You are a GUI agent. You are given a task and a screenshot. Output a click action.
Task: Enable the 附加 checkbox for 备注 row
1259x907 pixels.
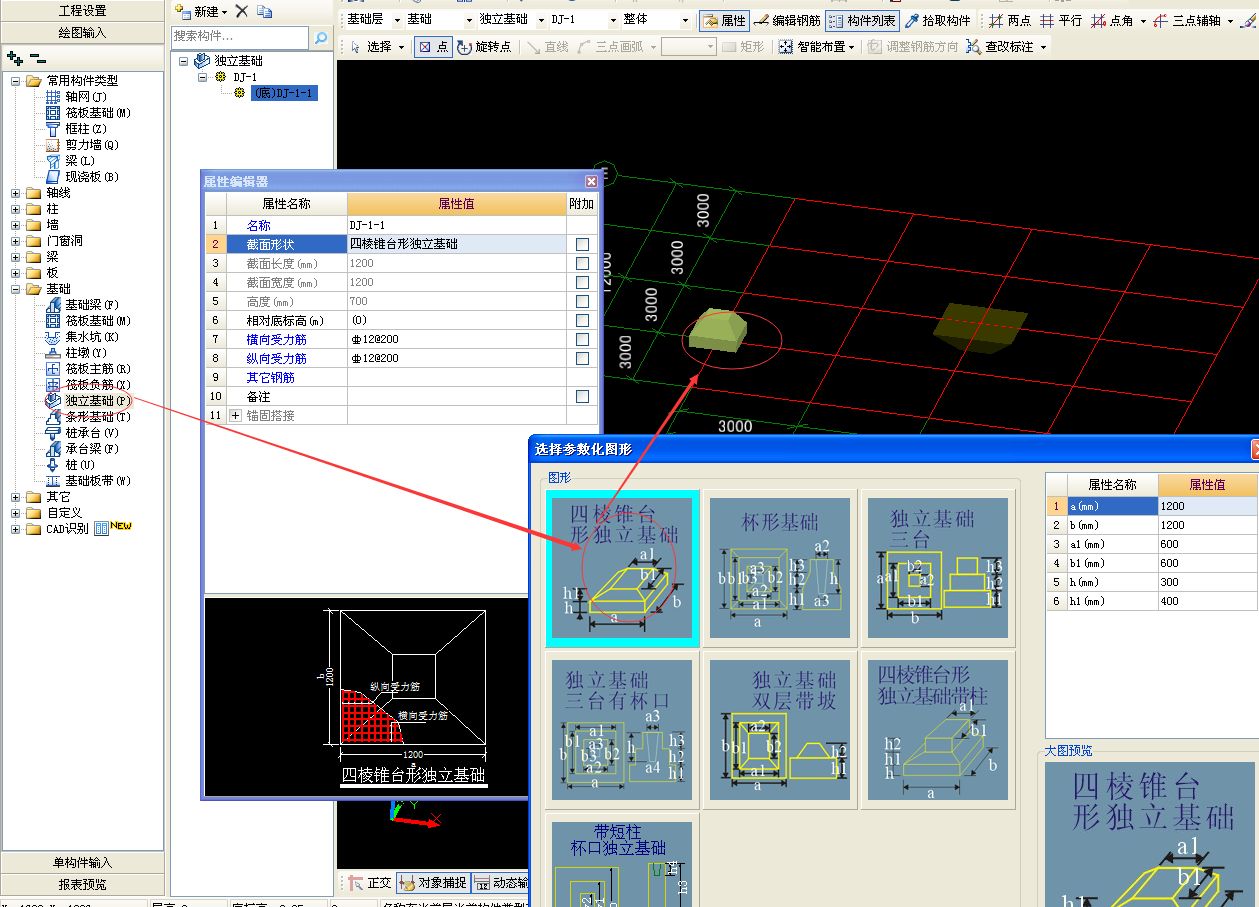[582, 397]
